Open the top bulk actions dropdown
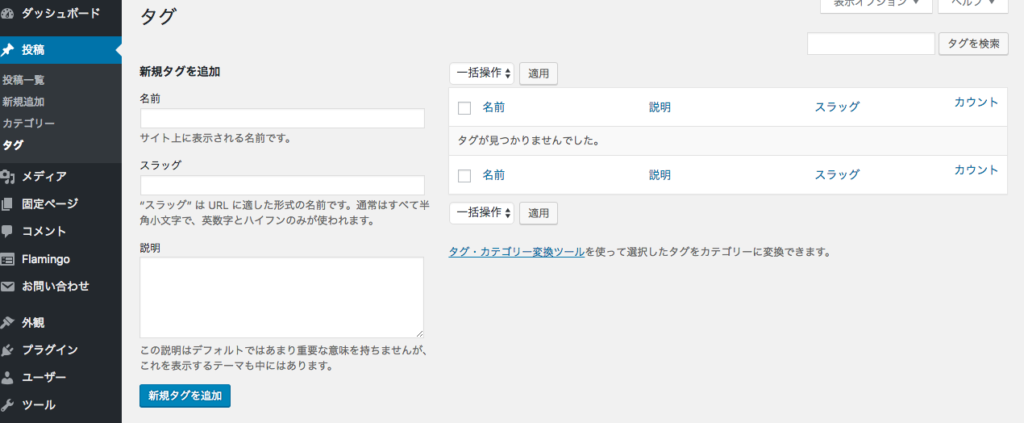 (x=483, y=73)
